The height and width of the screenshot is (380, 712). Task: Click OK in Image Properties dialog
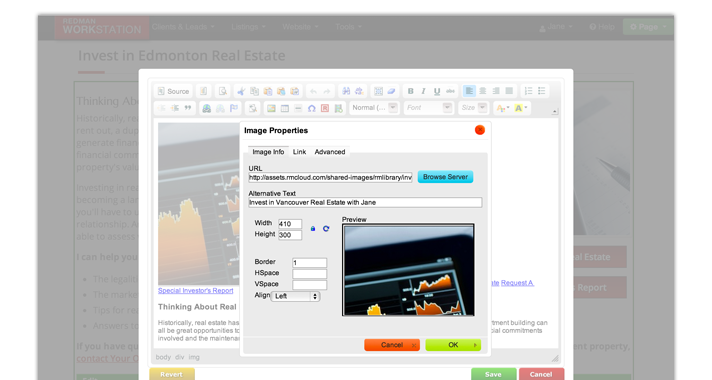(x=453, y=345)
